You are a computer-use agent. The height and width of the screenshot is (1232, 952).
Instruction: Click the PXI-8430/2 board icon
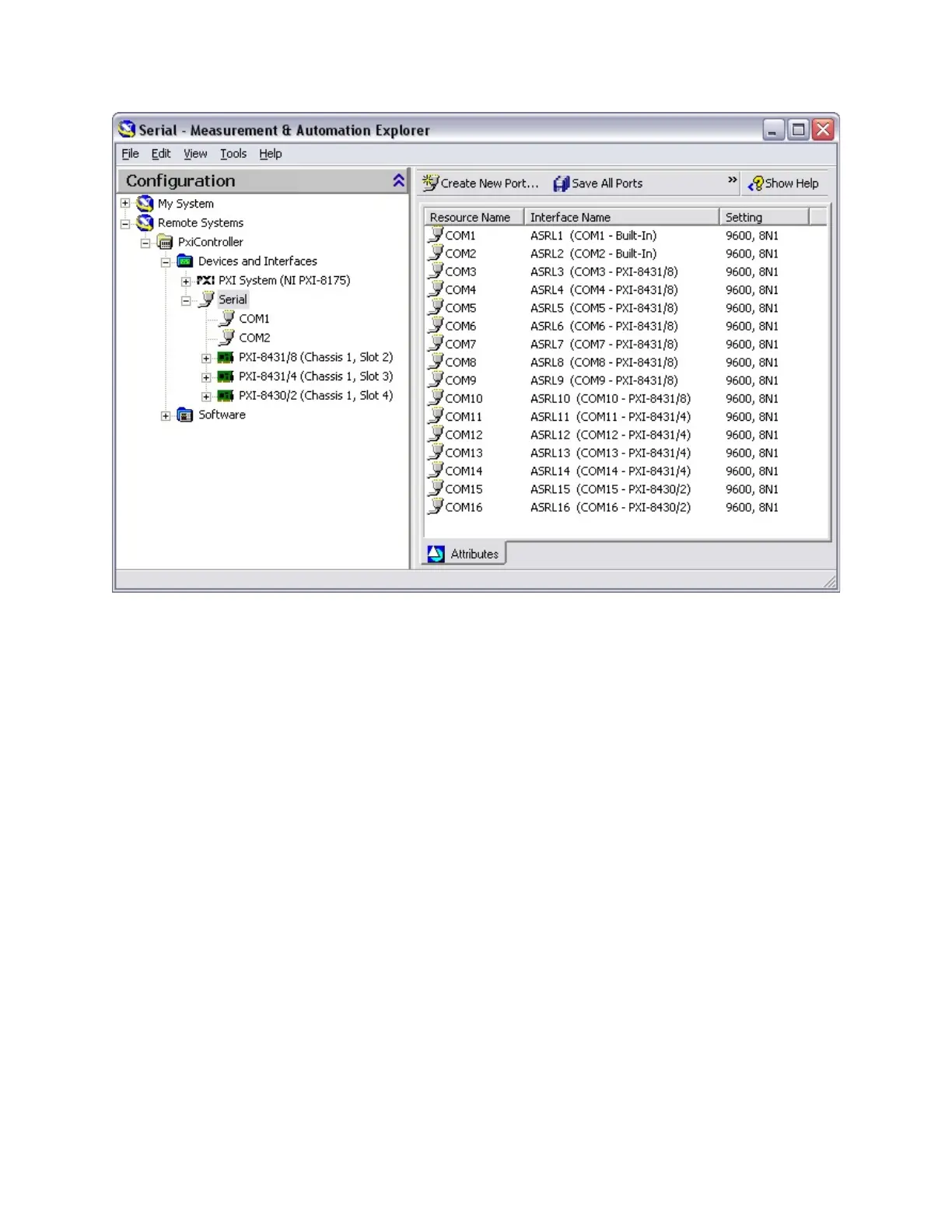click(x=226, y=396)
